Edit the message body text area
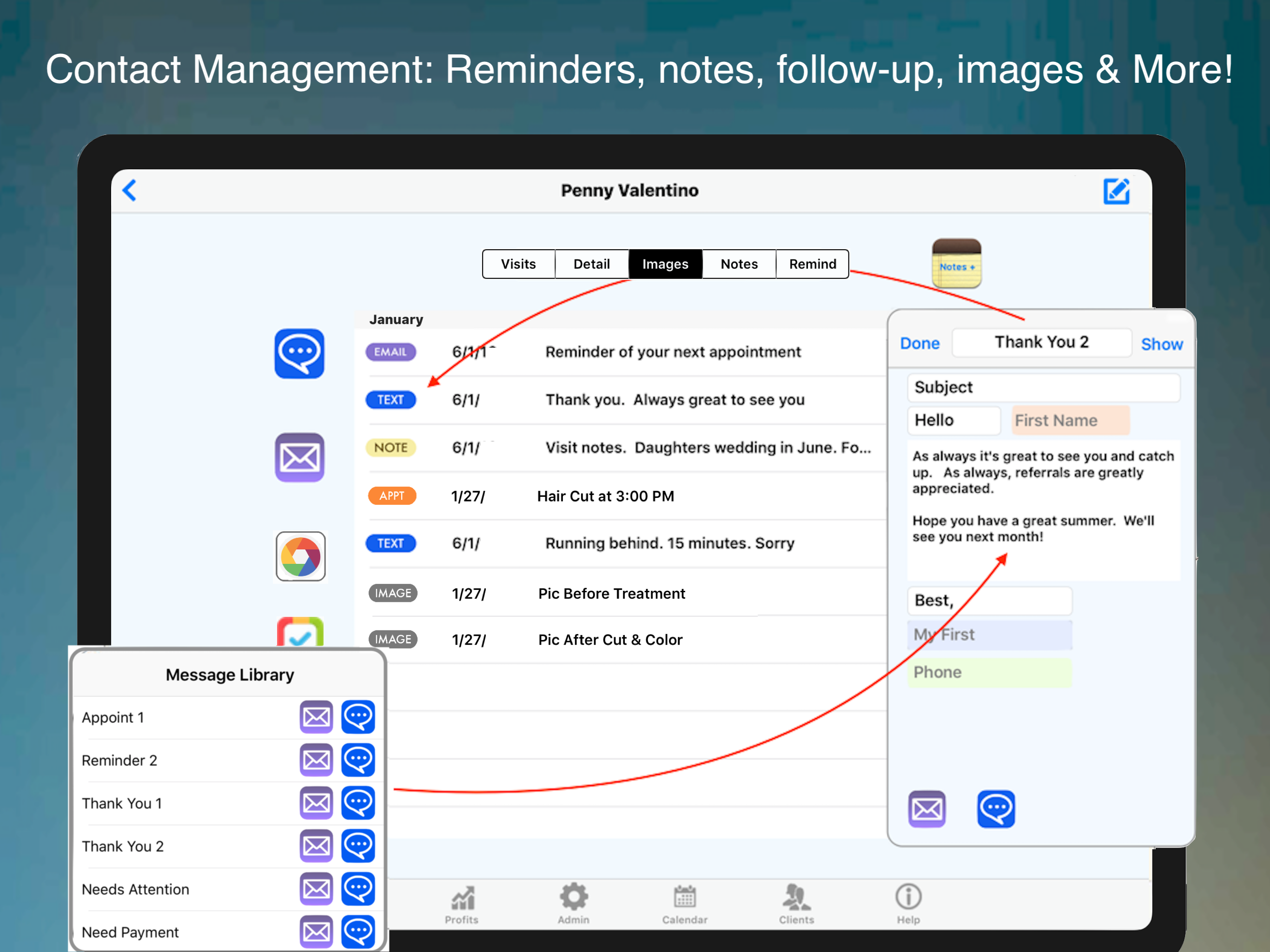Viewport: 1270px width, 952px height. pos(1044,510)
